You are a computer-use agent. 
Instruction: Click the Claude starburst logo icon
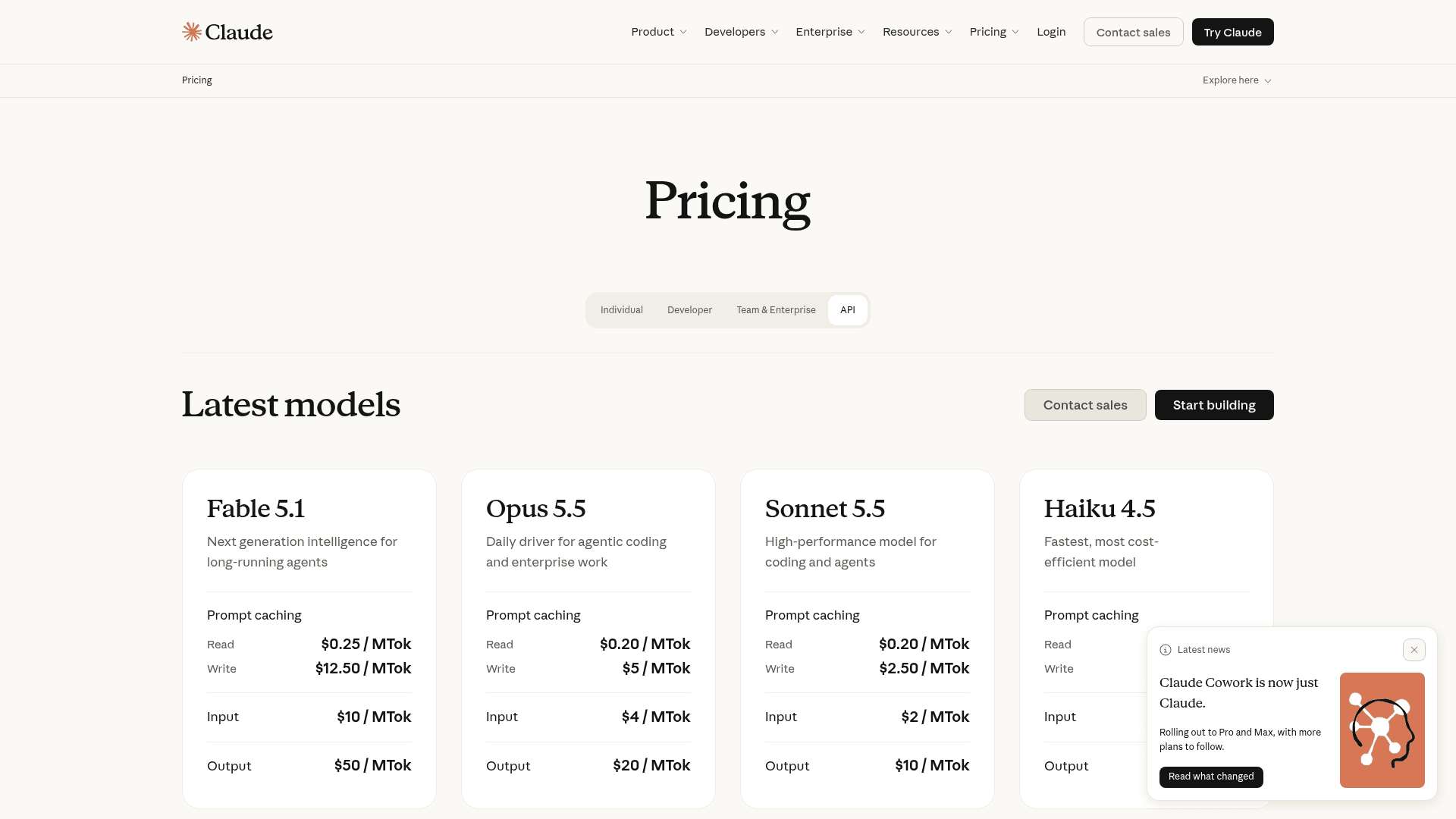tap(192, 32)
